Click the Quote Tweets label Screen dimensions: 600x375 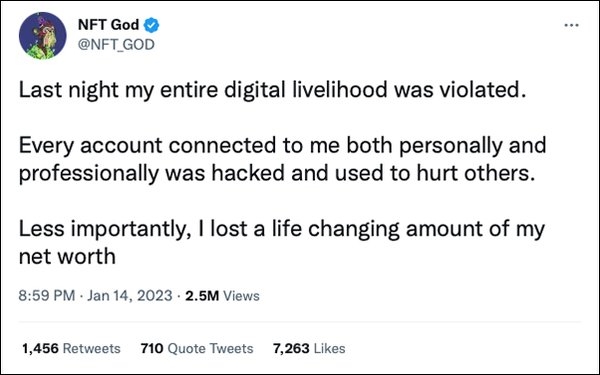pyautogui.click(x=210, y=349)
